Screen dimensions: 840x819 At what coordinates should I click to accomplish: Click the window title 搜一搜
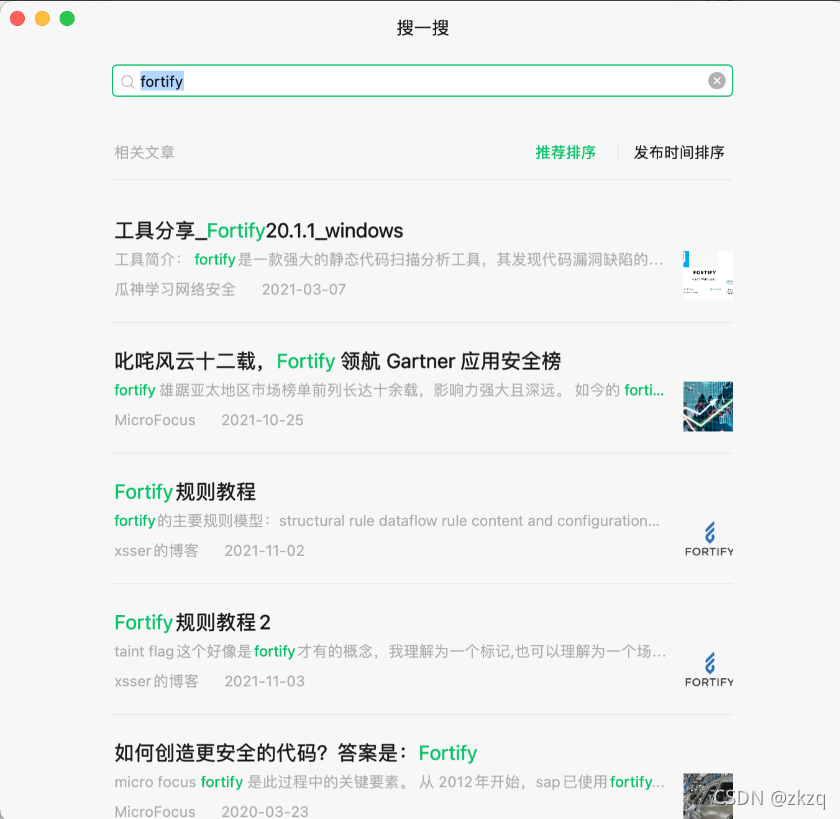pos(423,28)
